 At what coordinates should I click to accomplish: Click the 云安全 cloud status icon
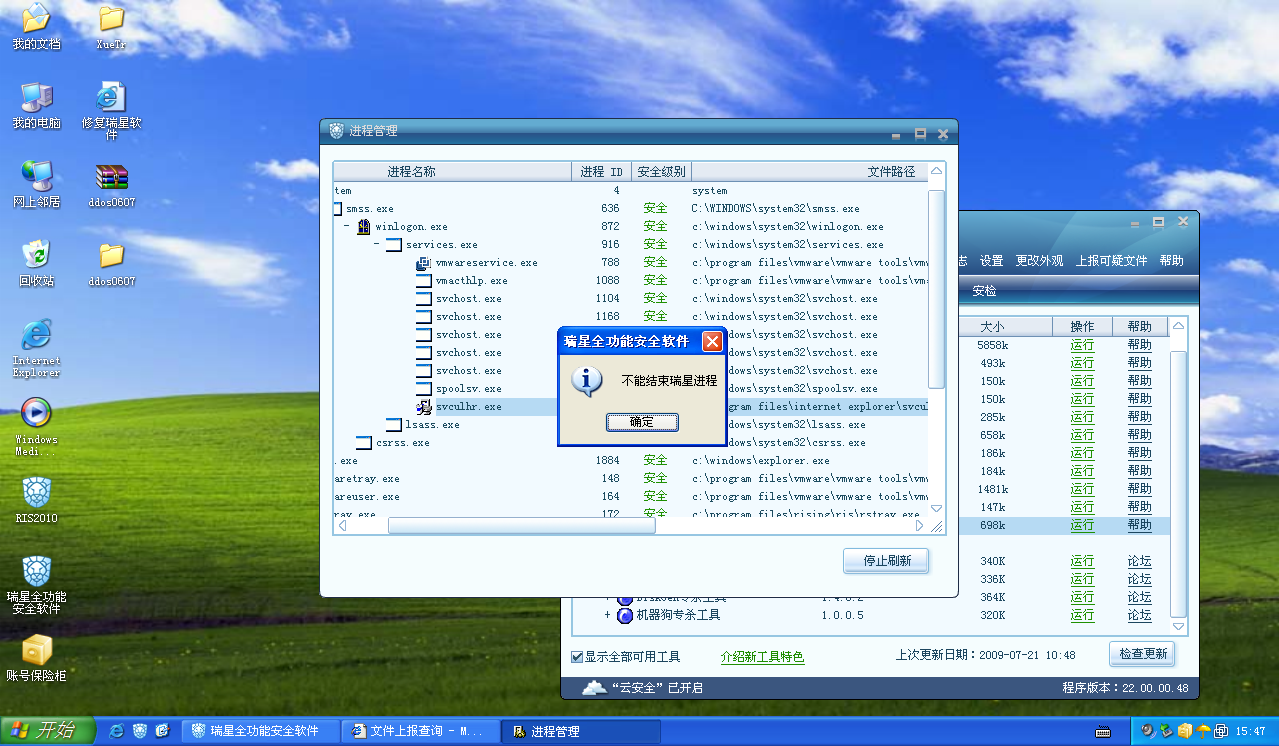tap(594, 688)
